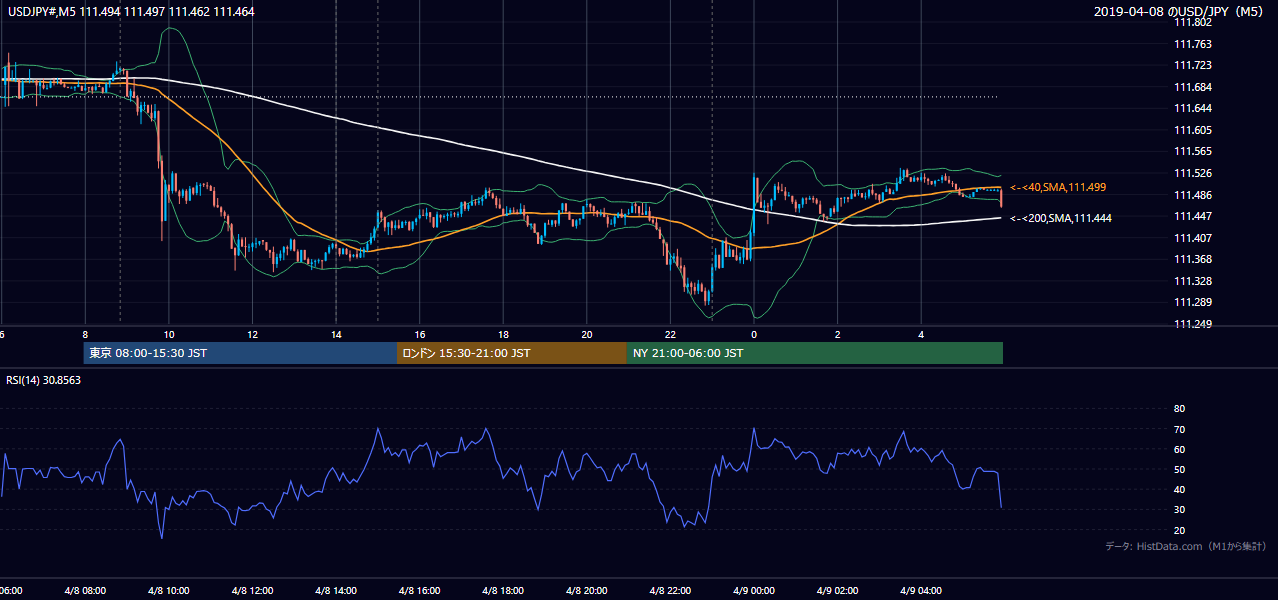Click price axis value 111.723

coord(1192,65)
